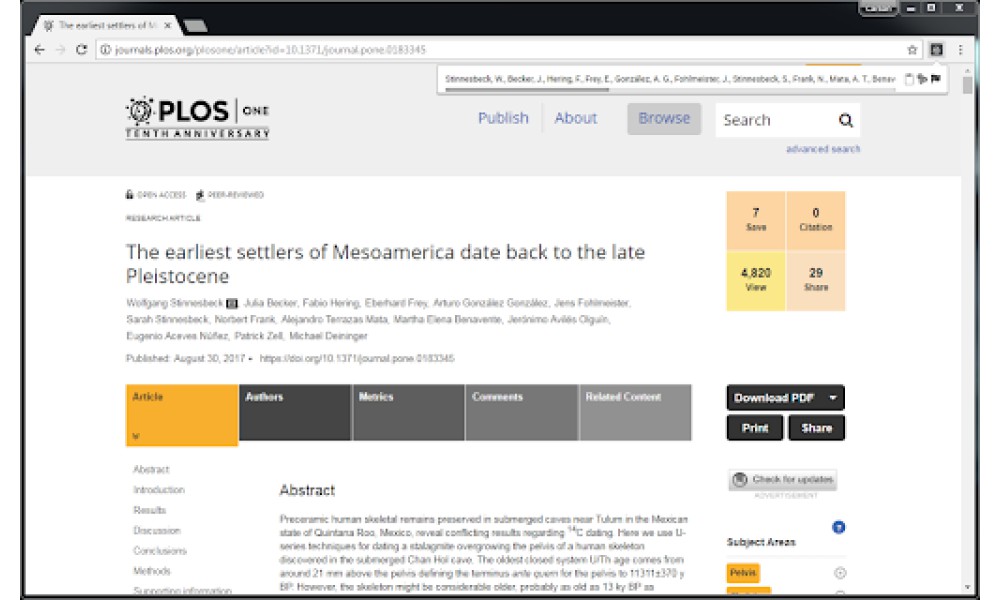Image resolution: width=1000 pixels, height=600 pixels.
Task: Copy the citation with the clipboard icon
Action: [x=909, y=79]
